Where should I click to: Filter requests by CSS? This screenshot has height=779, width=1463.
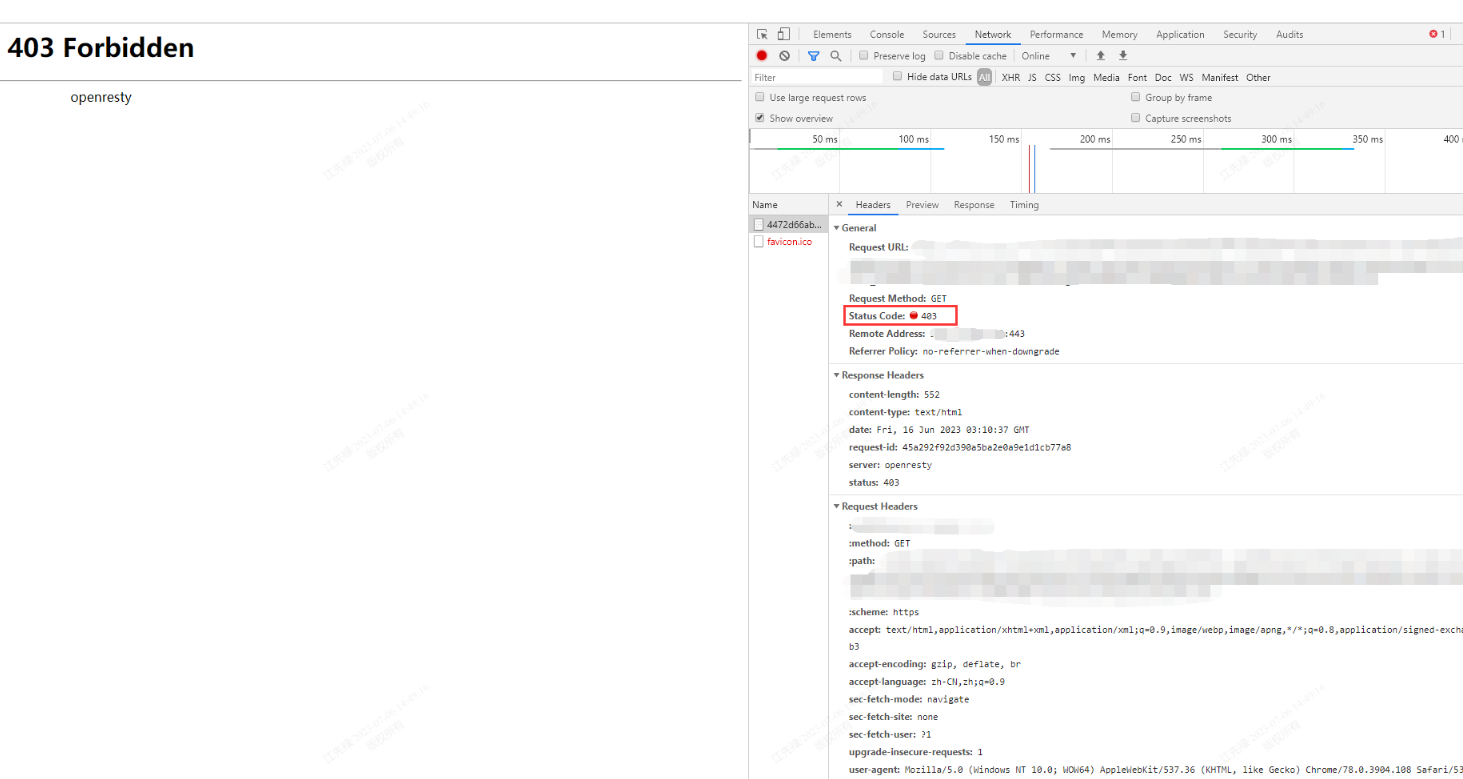(x=1053, y=77)
